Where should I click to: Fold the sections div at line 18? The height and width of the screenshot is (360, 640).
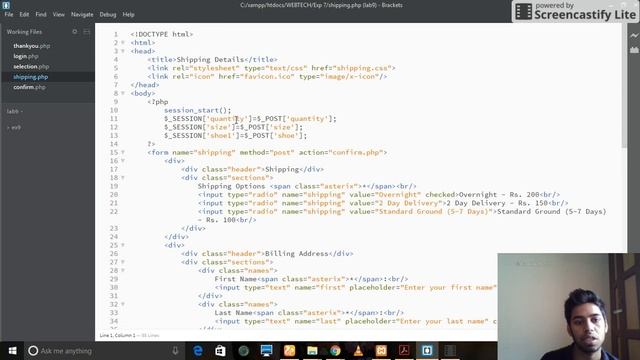click(123, 178)
